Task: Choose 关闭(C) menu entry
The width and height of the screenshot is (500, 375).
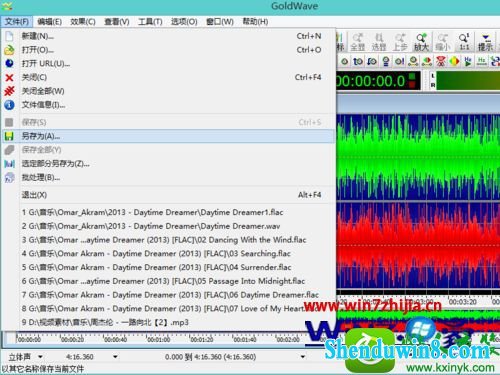Action: (x=168, y=77)
